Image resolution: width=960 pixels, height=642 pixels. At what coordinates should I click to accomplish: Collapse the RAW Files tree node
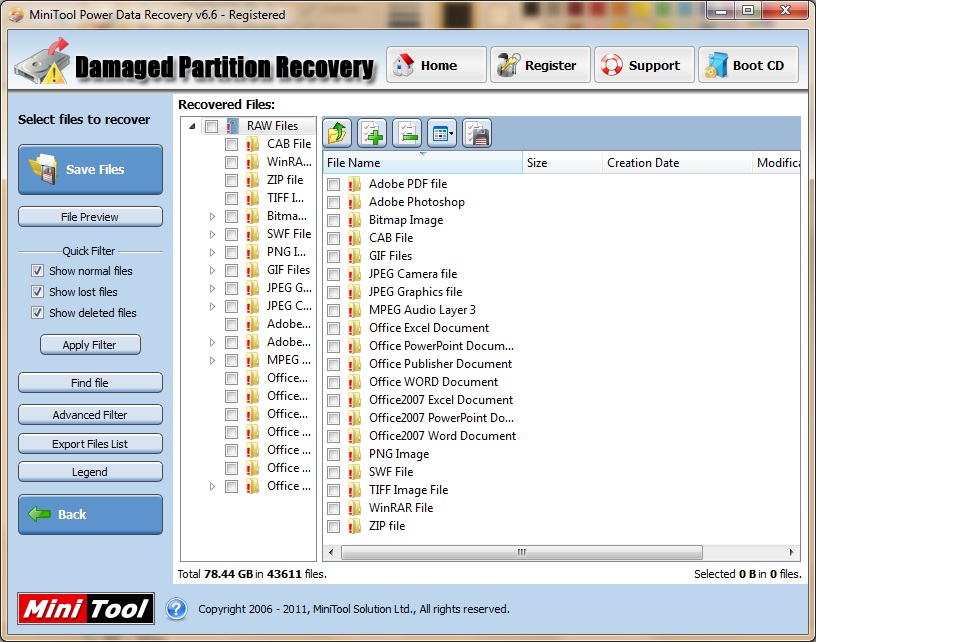[x=192, y=126]
